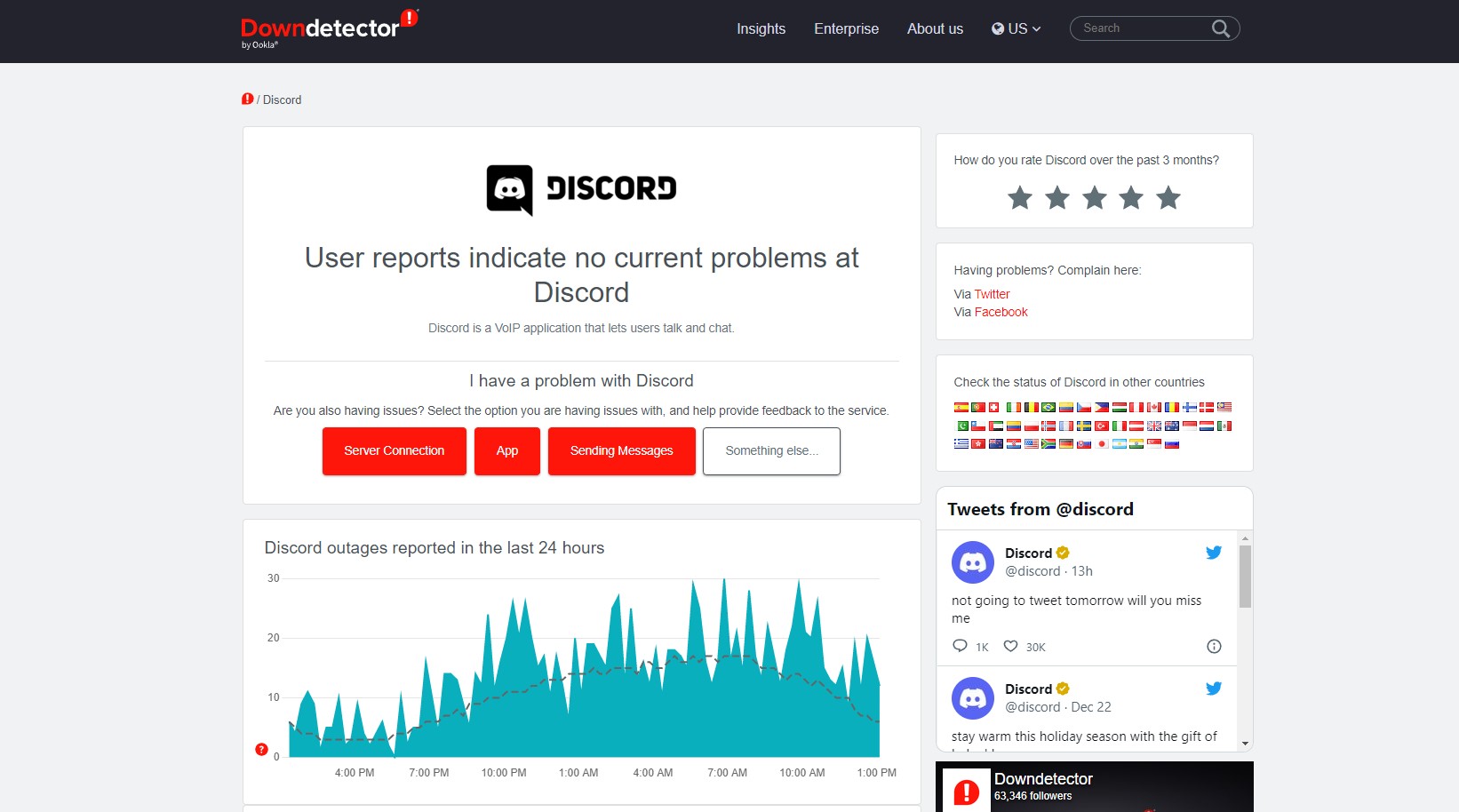Open the US country dropdown

[1017, 28]
